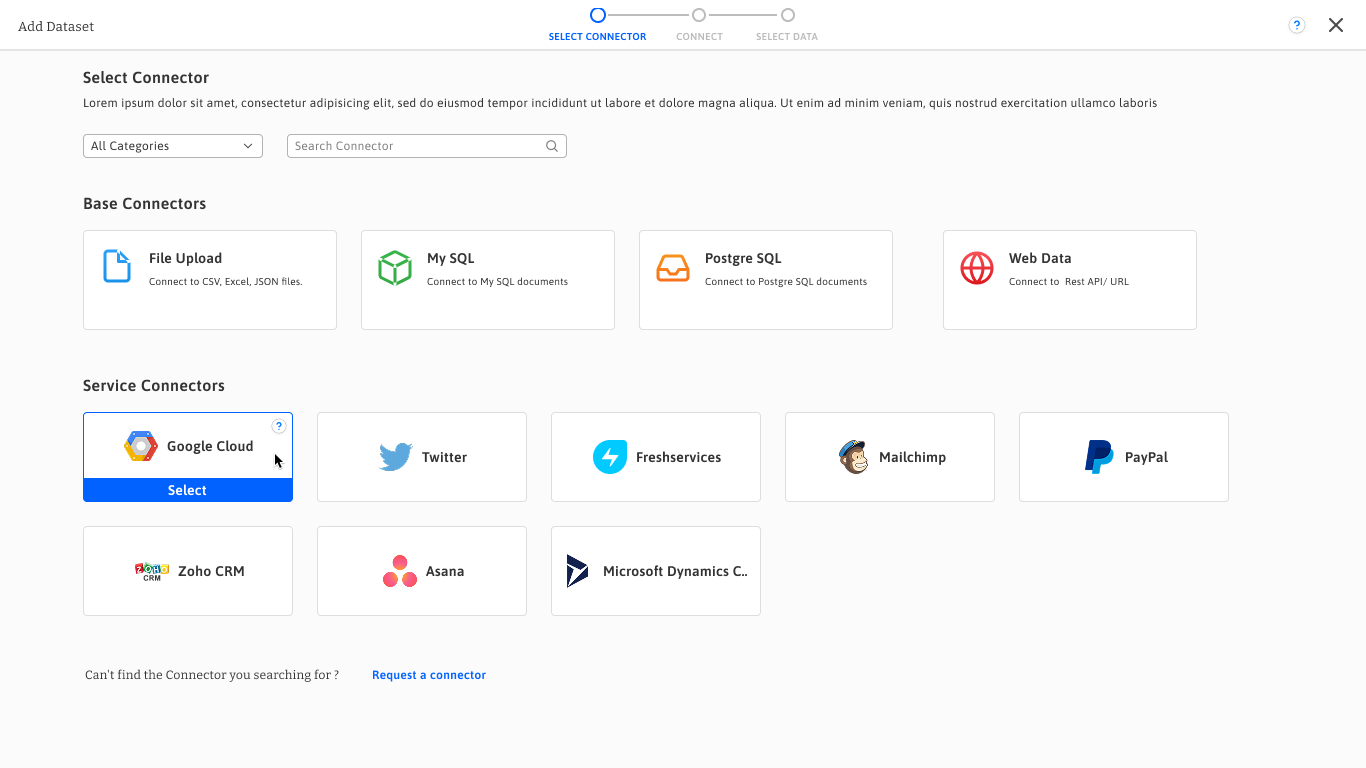Select the Asana connector label
The height and width of the screenshot is (768, 1366).
445,571
